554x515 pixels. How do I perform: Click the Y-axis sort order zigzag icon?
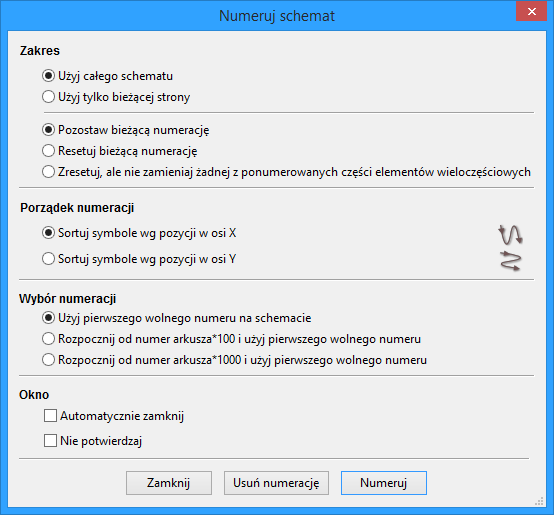[511, 261]
